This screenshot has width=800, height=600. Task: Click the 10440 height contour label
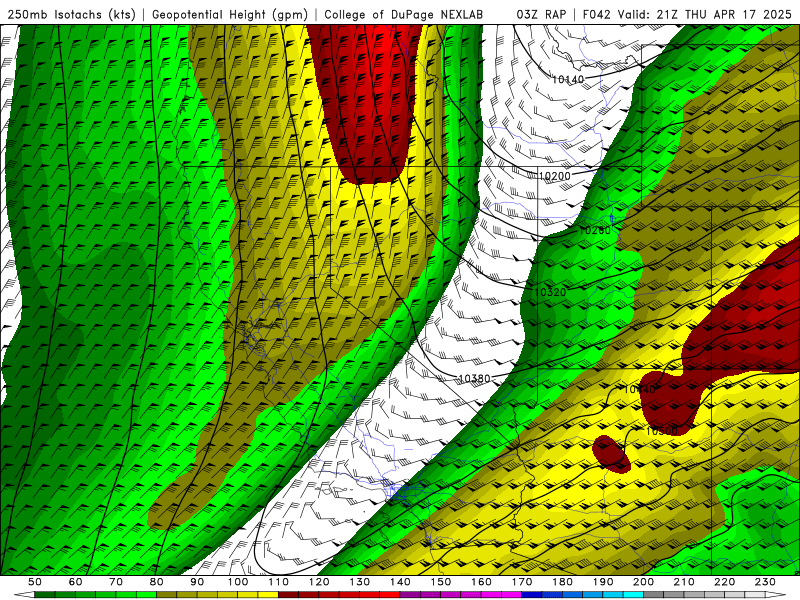639,390
